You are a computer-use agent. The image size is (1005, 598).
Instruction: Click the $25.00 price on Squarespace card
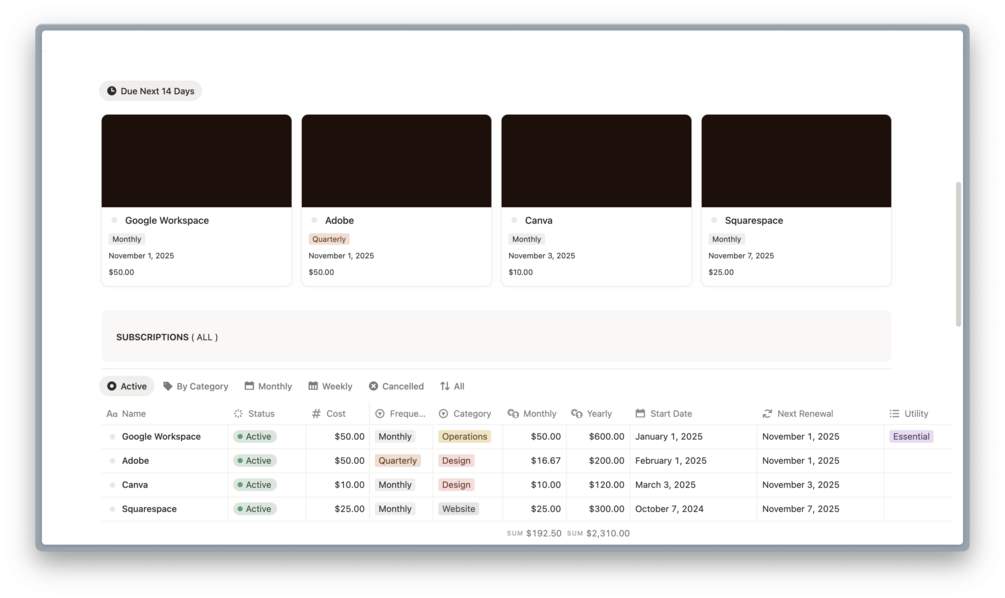pos(721,272)
